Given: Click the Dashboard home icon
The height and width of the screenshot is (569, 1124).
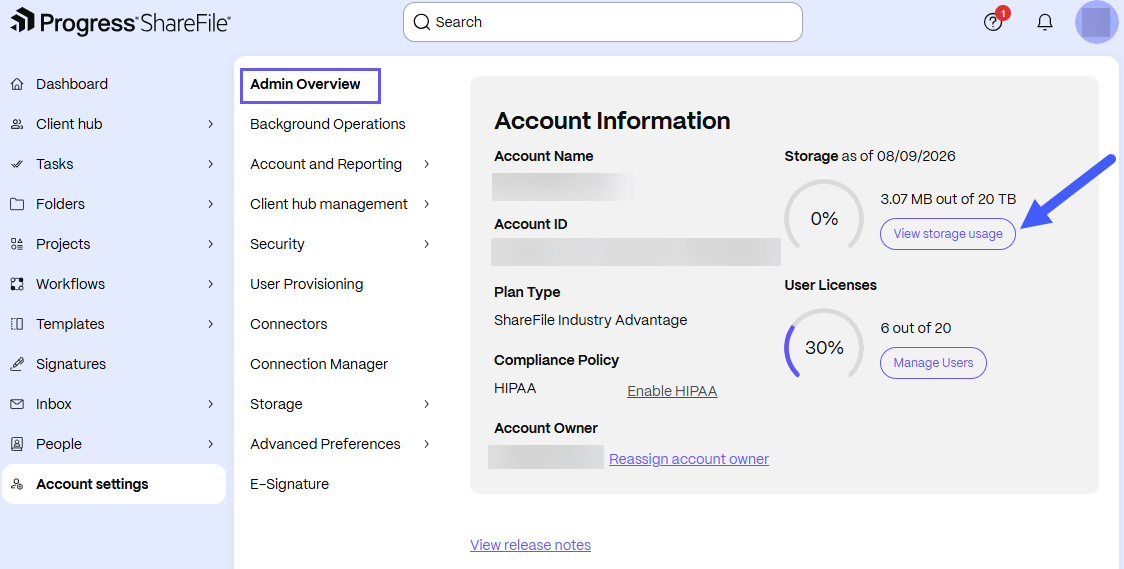Looking at the screenshot, I should point(17,84).
